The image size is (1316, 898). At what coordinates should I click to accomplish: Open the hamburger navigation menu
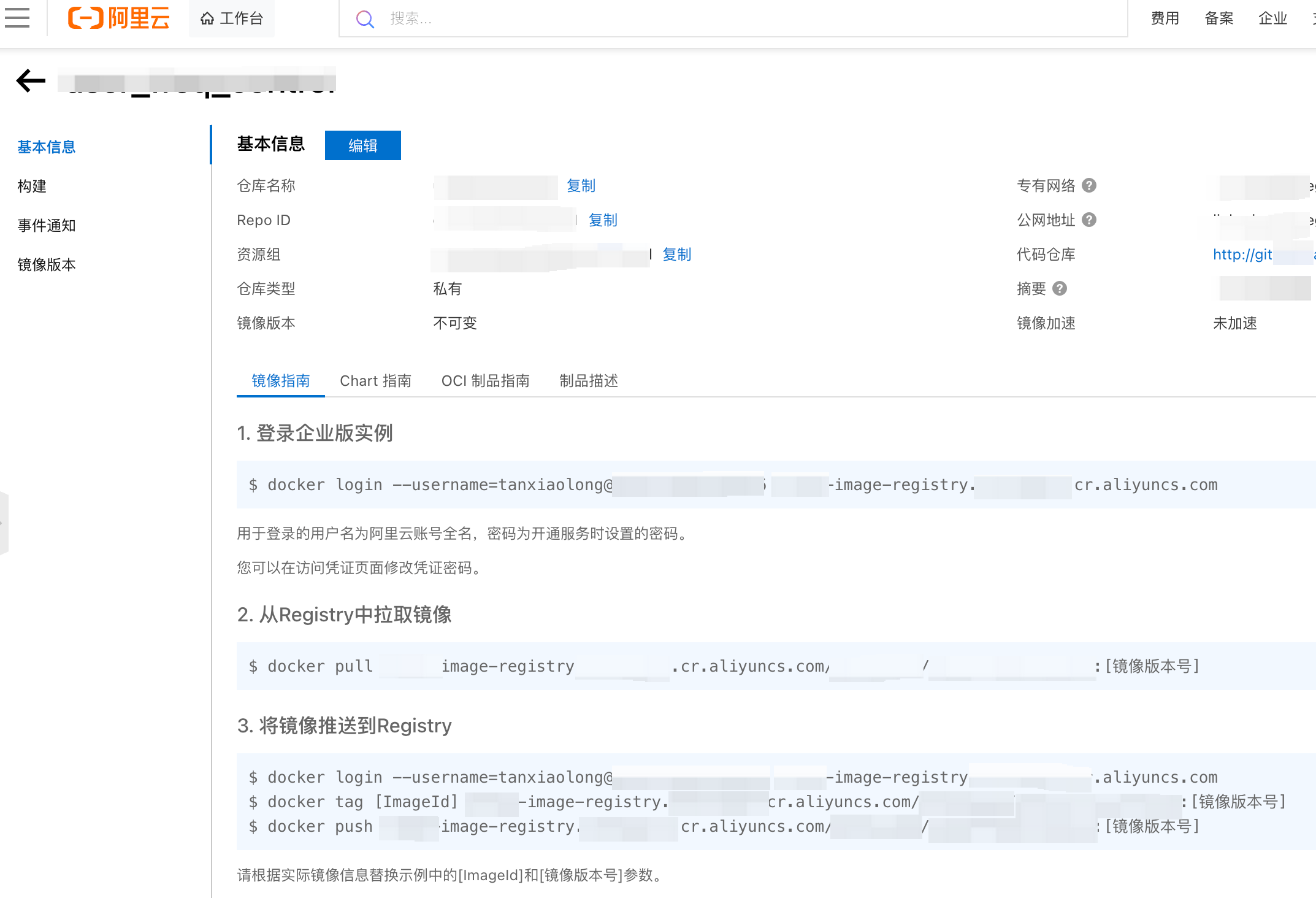point(17,18)
